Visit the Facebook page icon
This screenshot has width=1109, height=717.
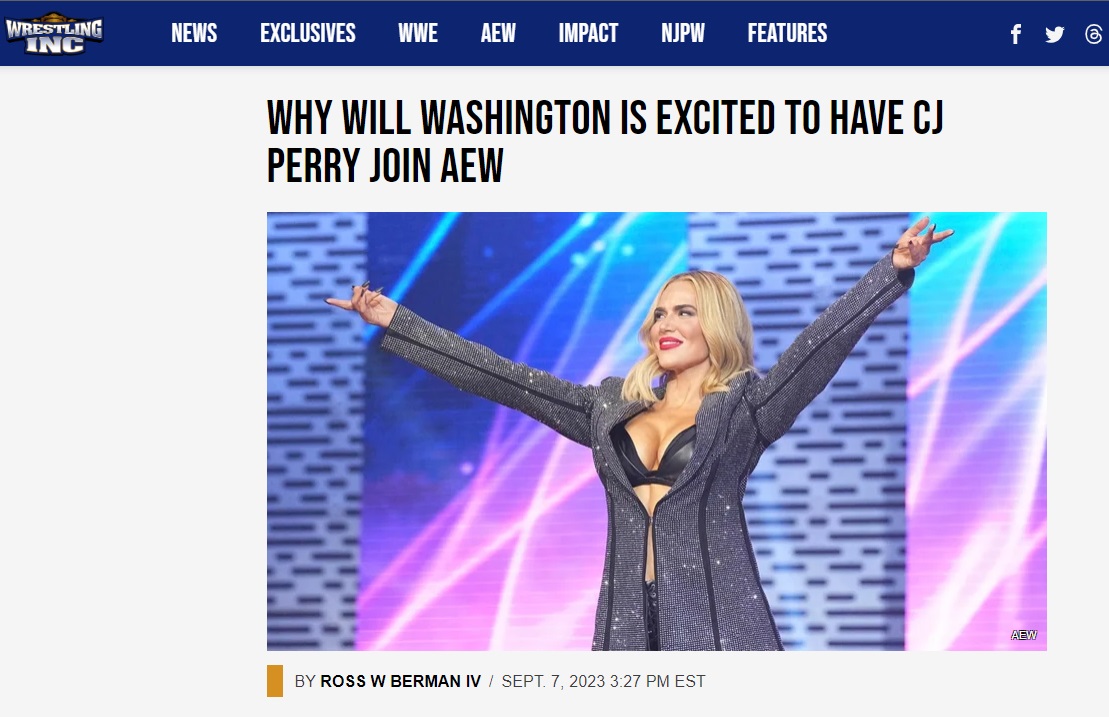tap(1016, 34)
